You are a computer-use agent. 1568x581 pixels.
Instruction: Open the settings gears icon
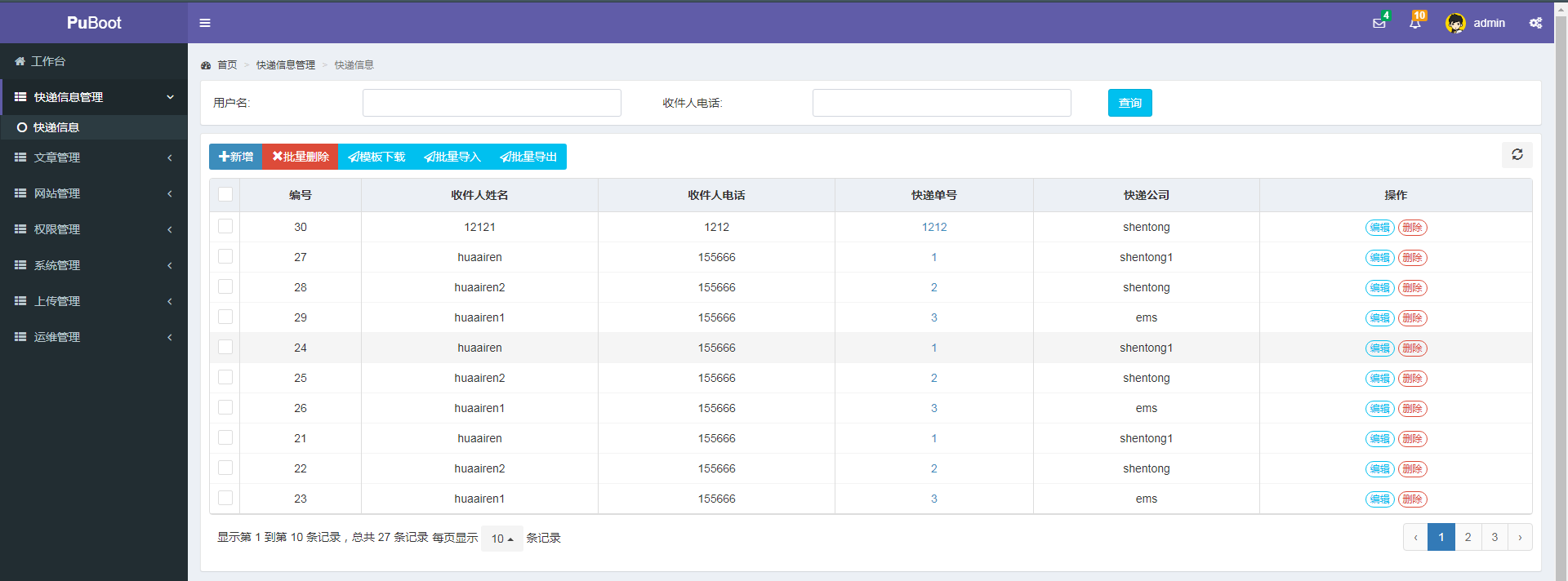tap(1535, 23)
